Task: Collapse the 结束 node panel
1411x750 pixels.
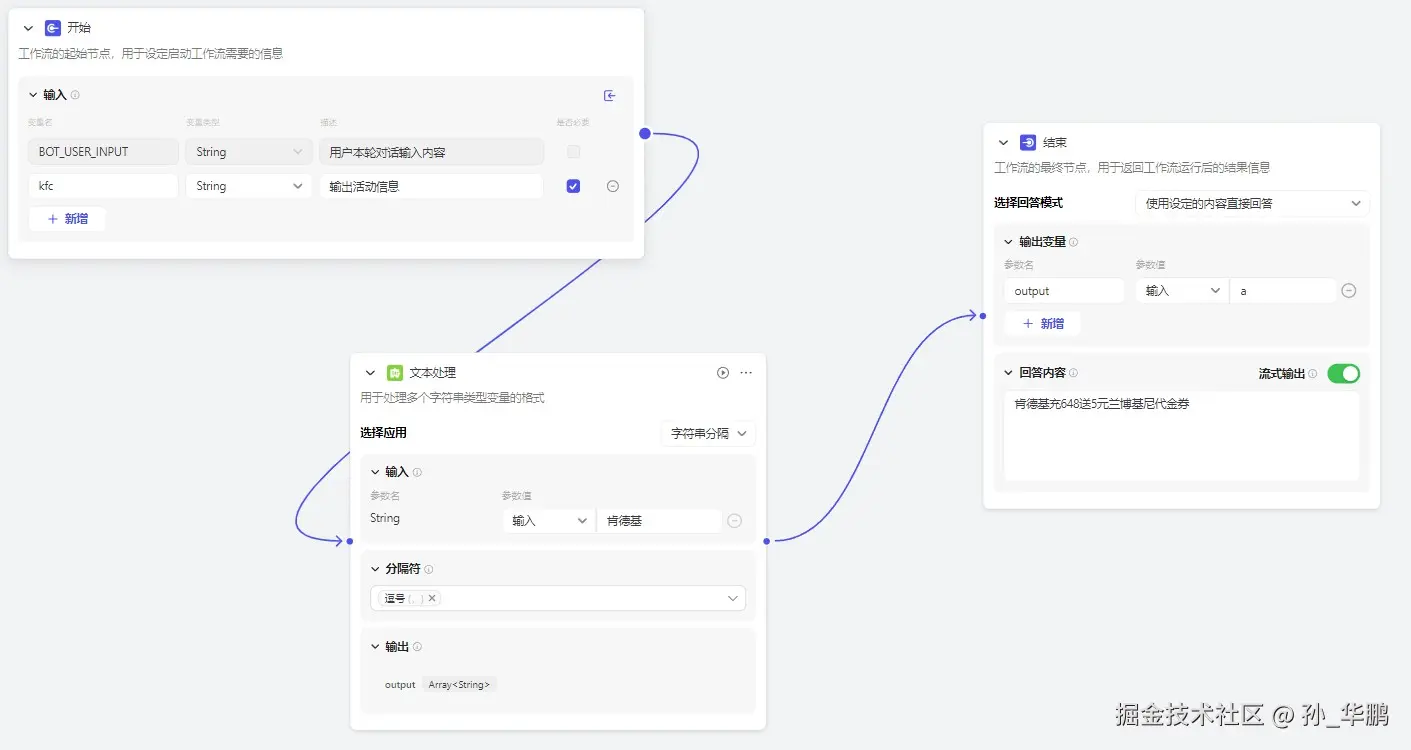Action: 1004,142
